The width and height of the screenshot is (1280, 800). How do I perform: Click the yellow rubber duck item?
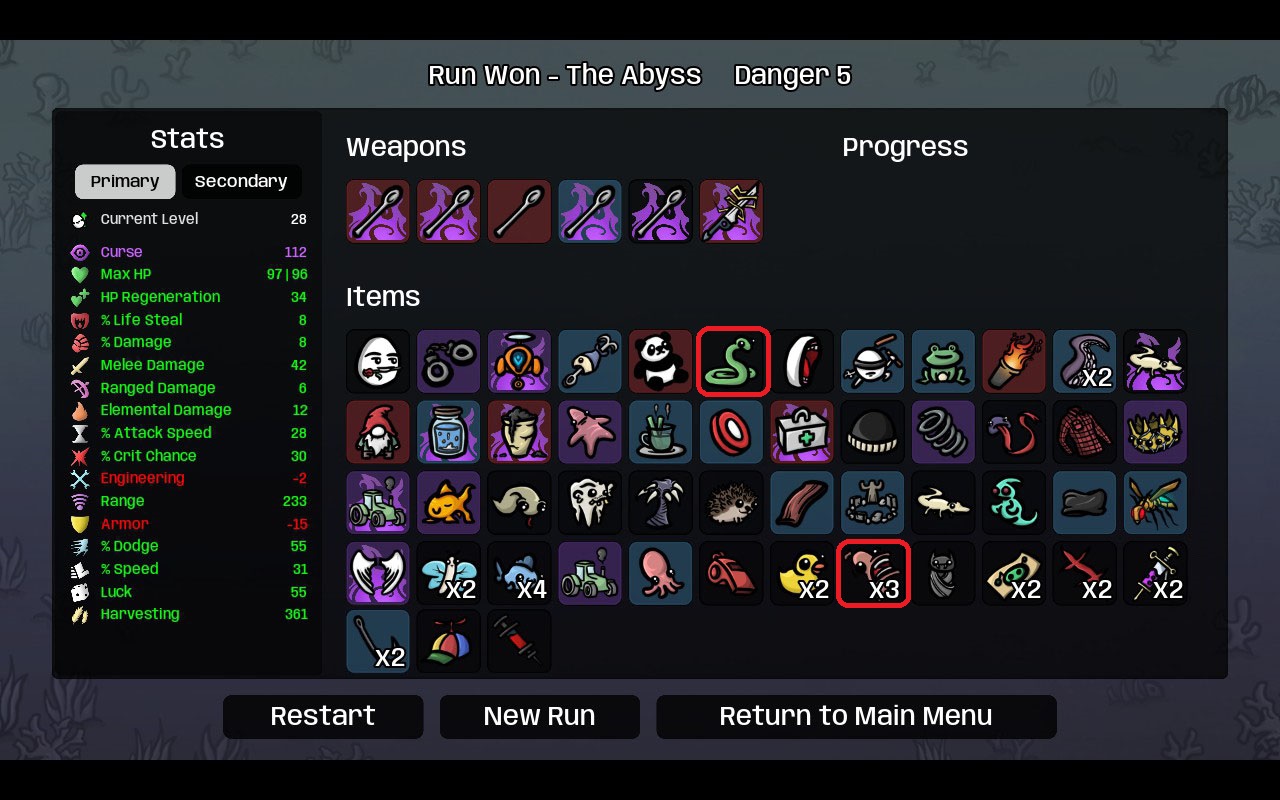[x=802, y=573]
